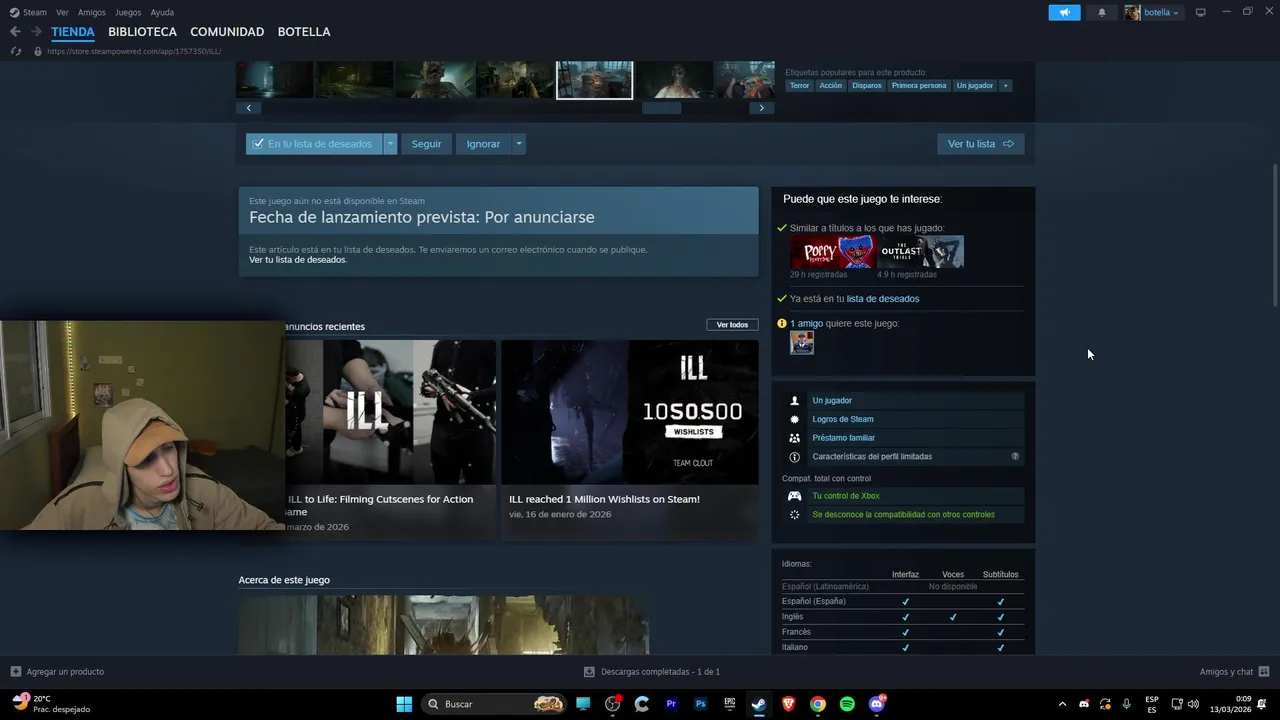Click the Seguir button
This screenshot has width=1280, height=720.
426,144
